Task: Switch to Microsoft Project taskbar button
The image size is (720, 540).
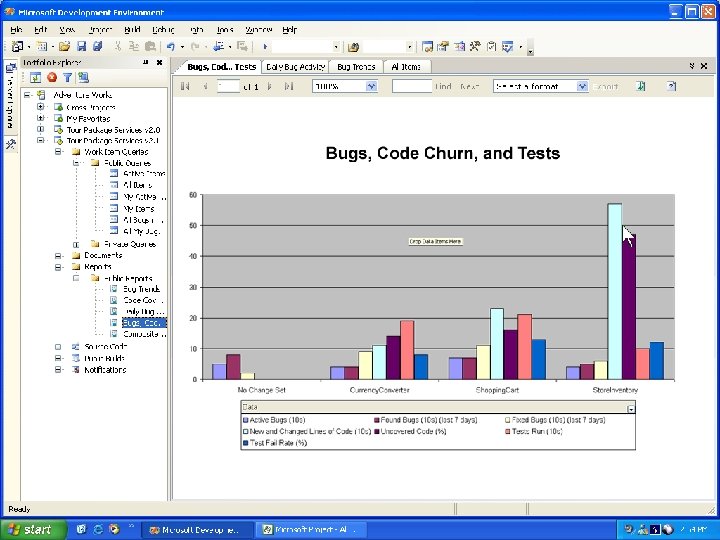Action: point(312,530)
